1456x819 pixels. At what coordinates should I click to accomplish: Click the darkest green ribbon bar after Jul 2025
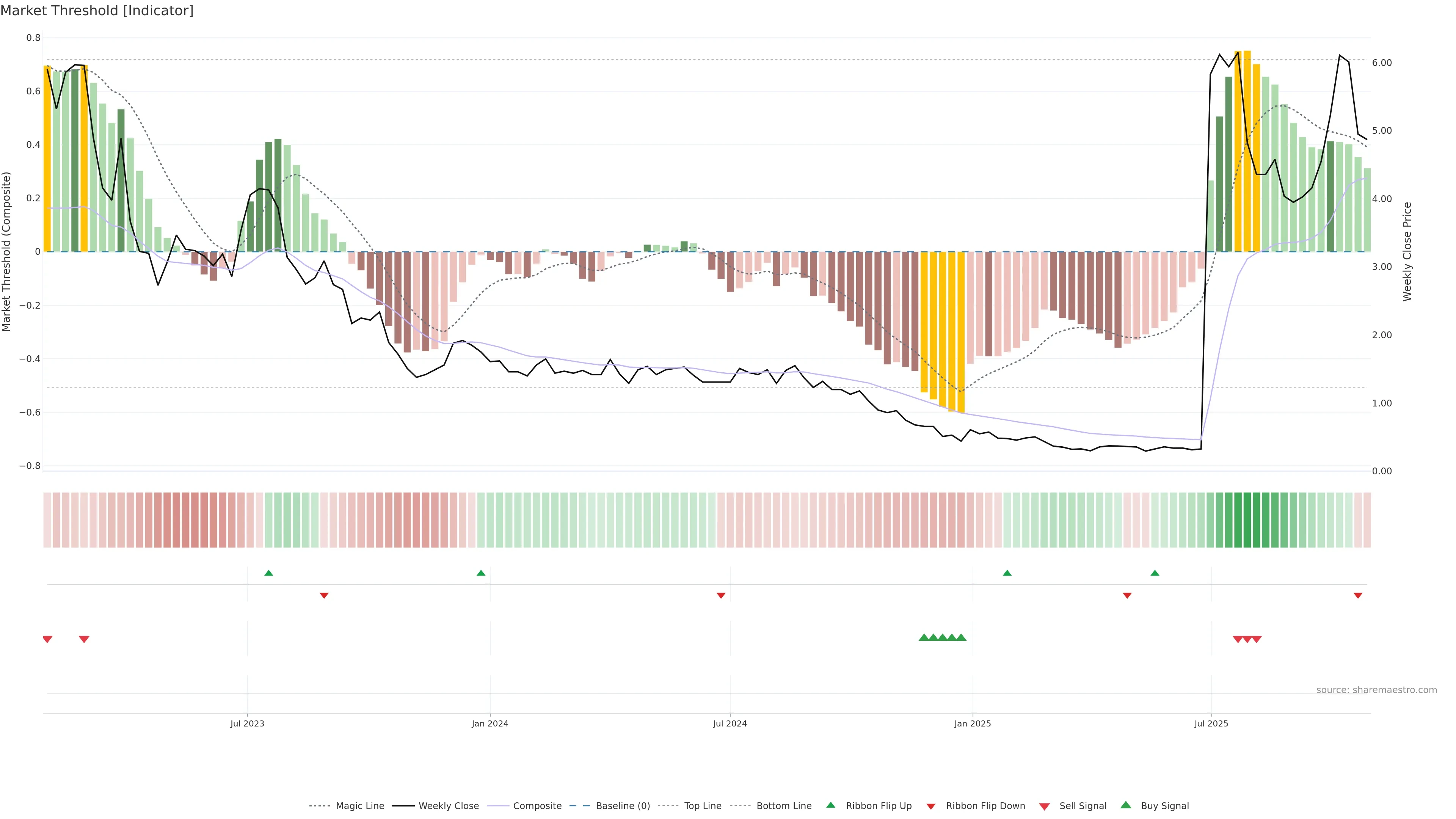1247,520
